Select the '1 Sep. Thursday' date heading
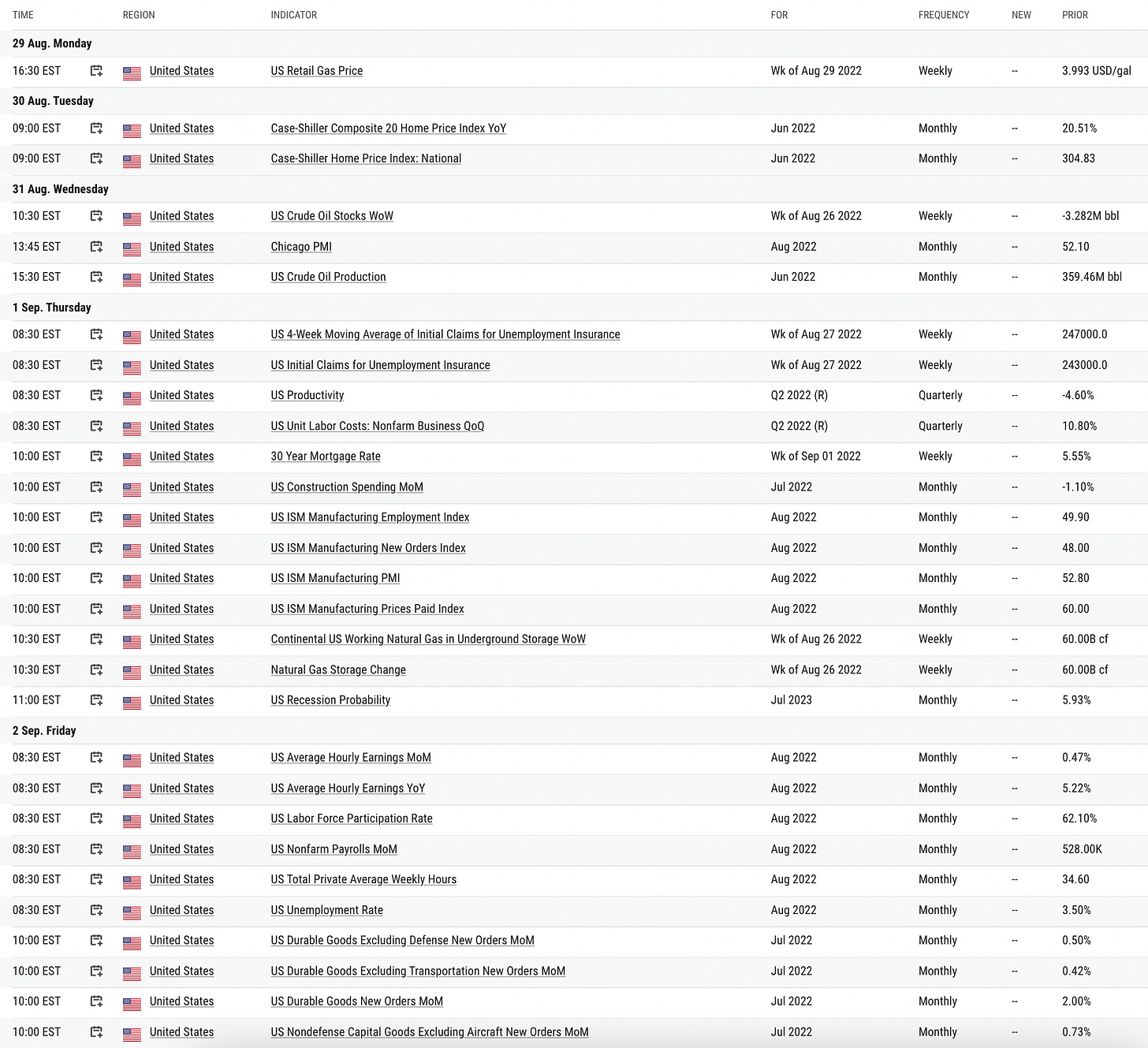This screenshot has height=1048, width=1148. pyautogui.click(x=52, y=308)
